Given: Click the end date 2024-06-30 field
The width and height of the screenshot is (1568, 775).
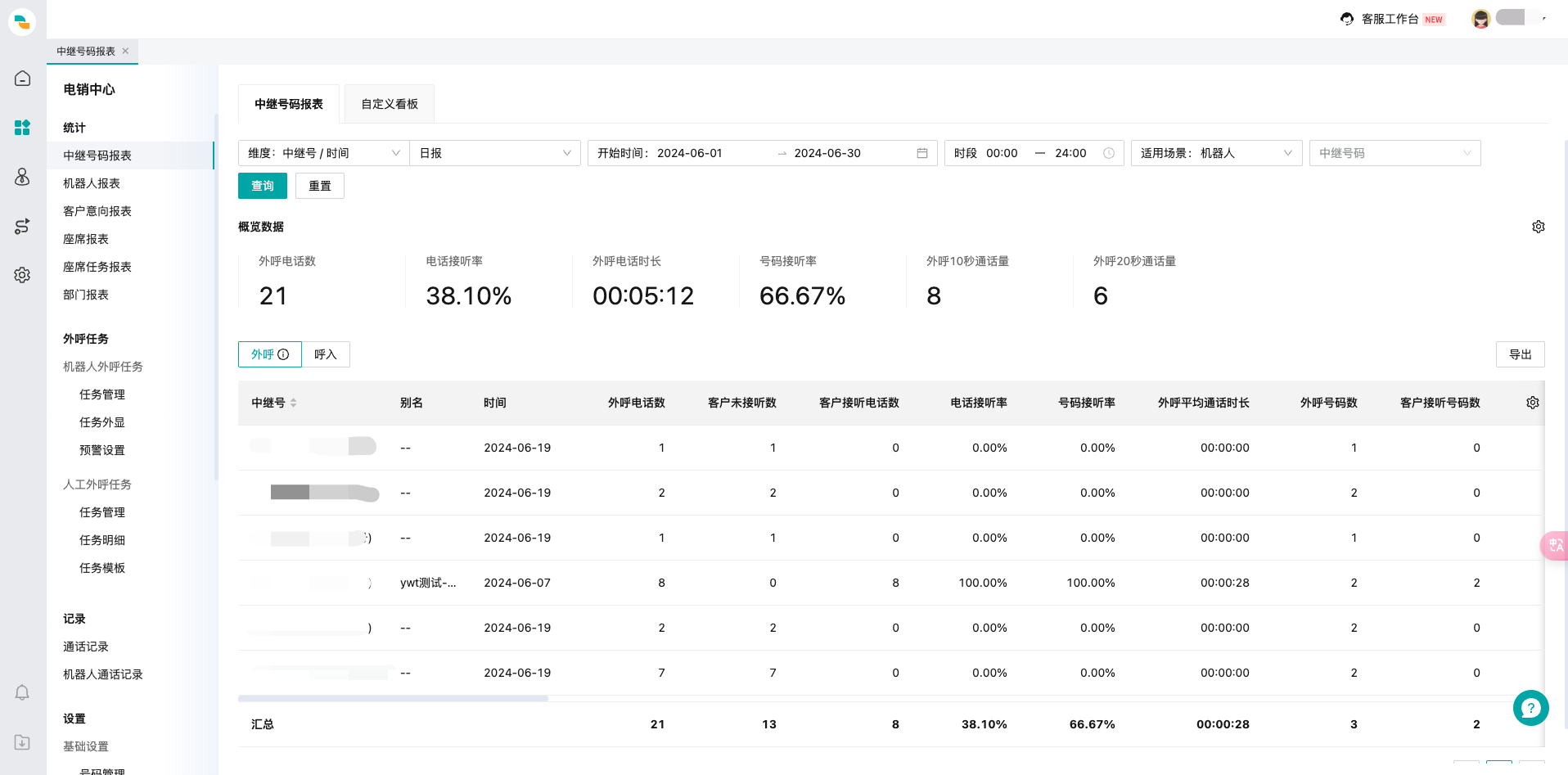Looking at the screenshot, I should tap(827, 153).
